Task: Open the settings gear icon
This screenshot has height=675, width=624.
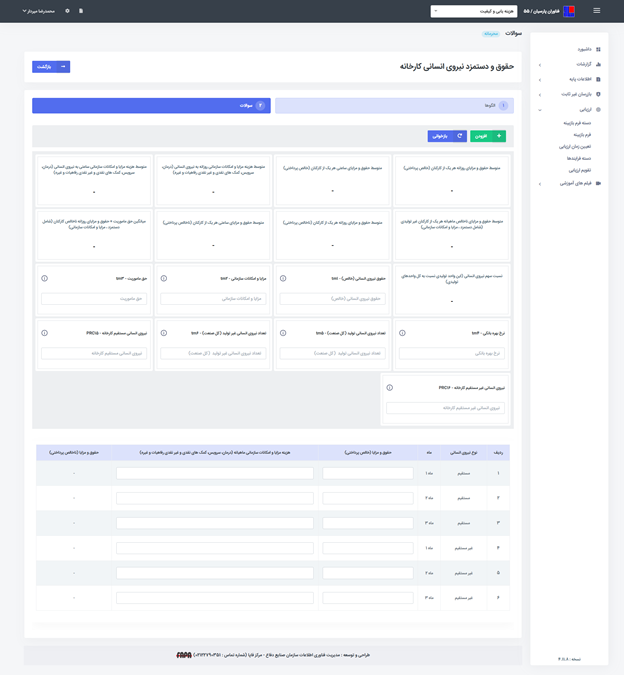Action: click(67, 11)
